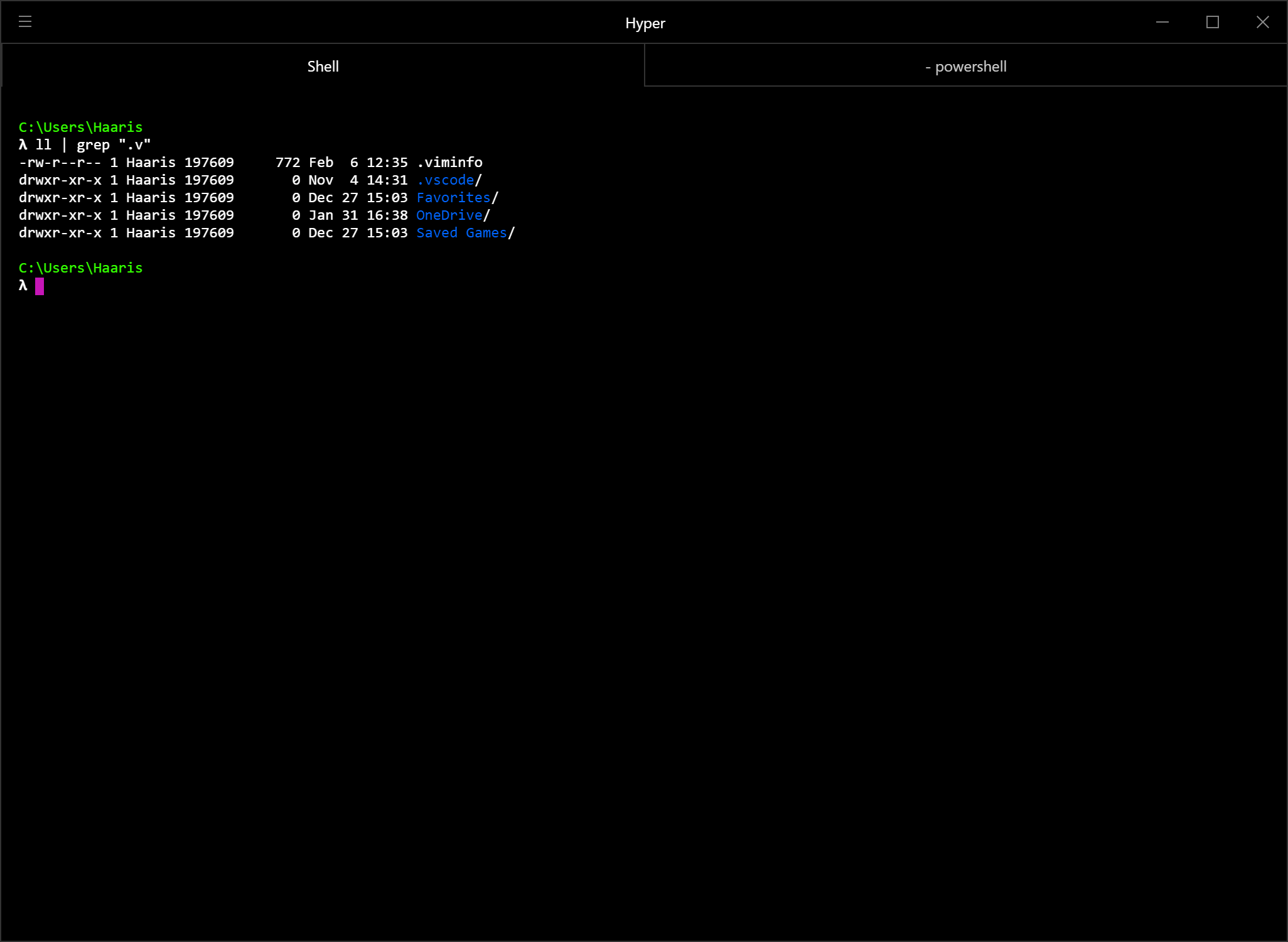This screenshot has height=942, width=1288.
Task: Maximize the Hyper window
Action: click(1213, 22)
